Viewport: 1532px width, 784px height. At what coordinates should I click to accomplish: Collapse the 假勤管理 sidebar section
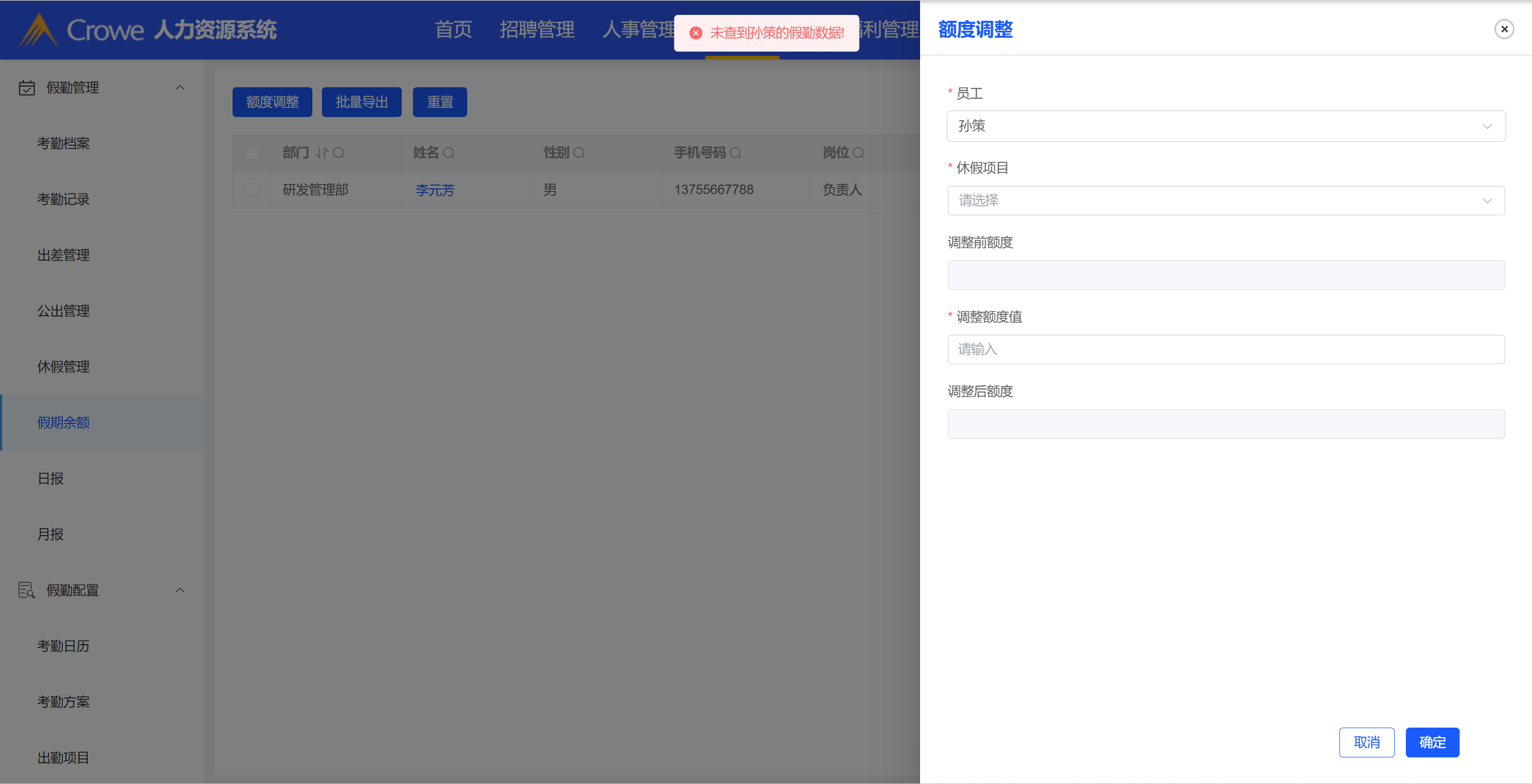tap(180, 87)
